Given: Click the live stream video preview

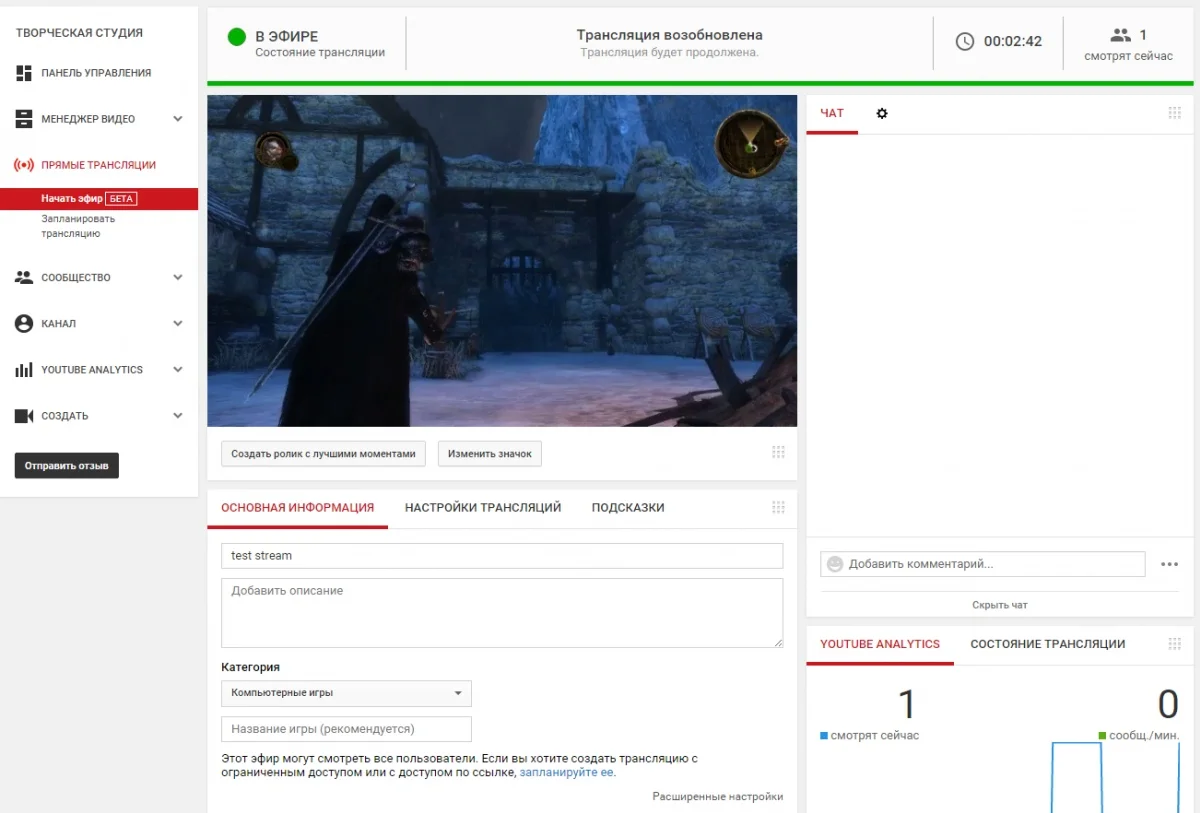Looking at the screenshot, I should (x=502, y=261).
